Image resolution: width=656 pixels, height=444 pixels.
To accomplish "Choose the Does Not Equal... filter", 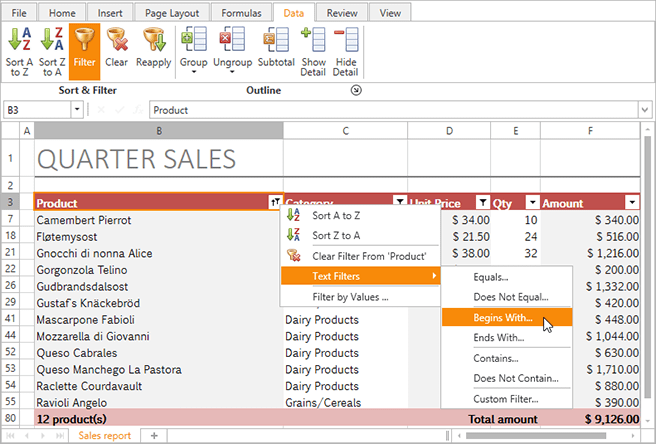I will coord(507,297).
